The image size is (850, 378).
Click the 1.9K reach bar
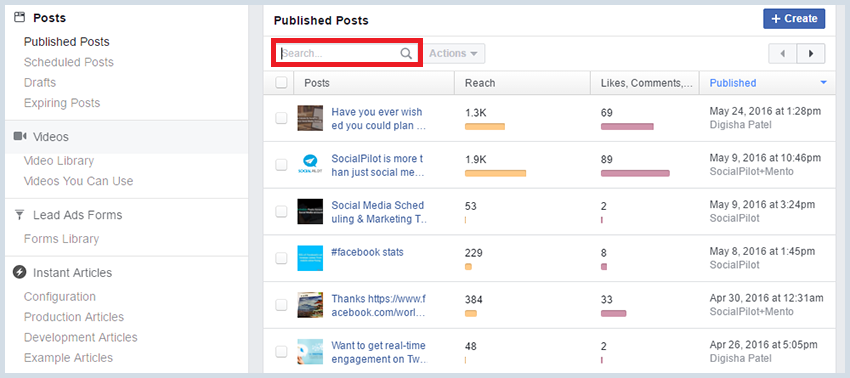tap(495, 174)
